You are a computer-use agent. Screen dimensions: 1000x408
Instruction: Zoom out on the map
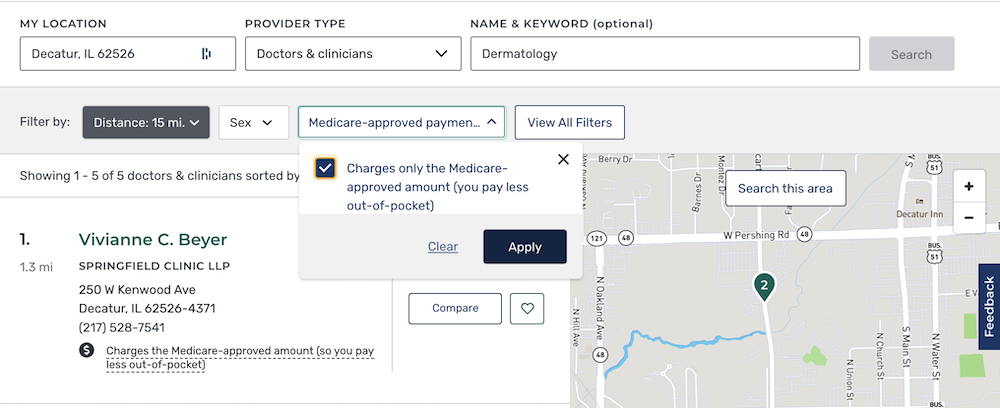[969, 217]
